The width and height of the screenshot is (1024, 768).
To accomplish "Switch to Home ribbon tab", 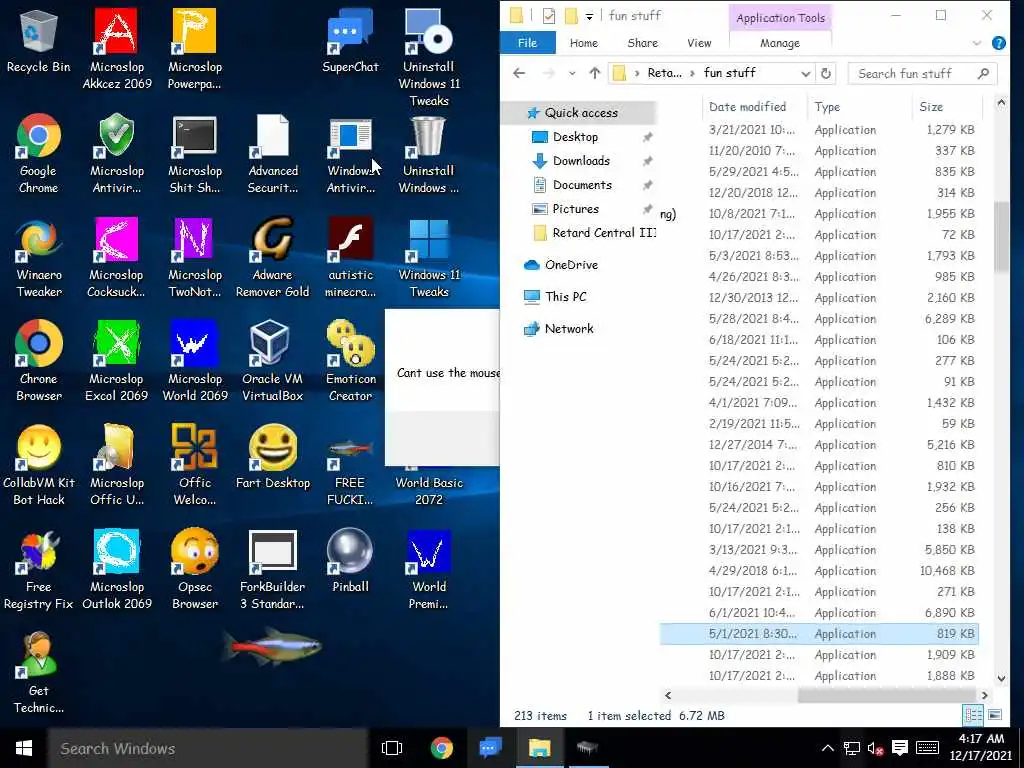I will pos(584,43).
